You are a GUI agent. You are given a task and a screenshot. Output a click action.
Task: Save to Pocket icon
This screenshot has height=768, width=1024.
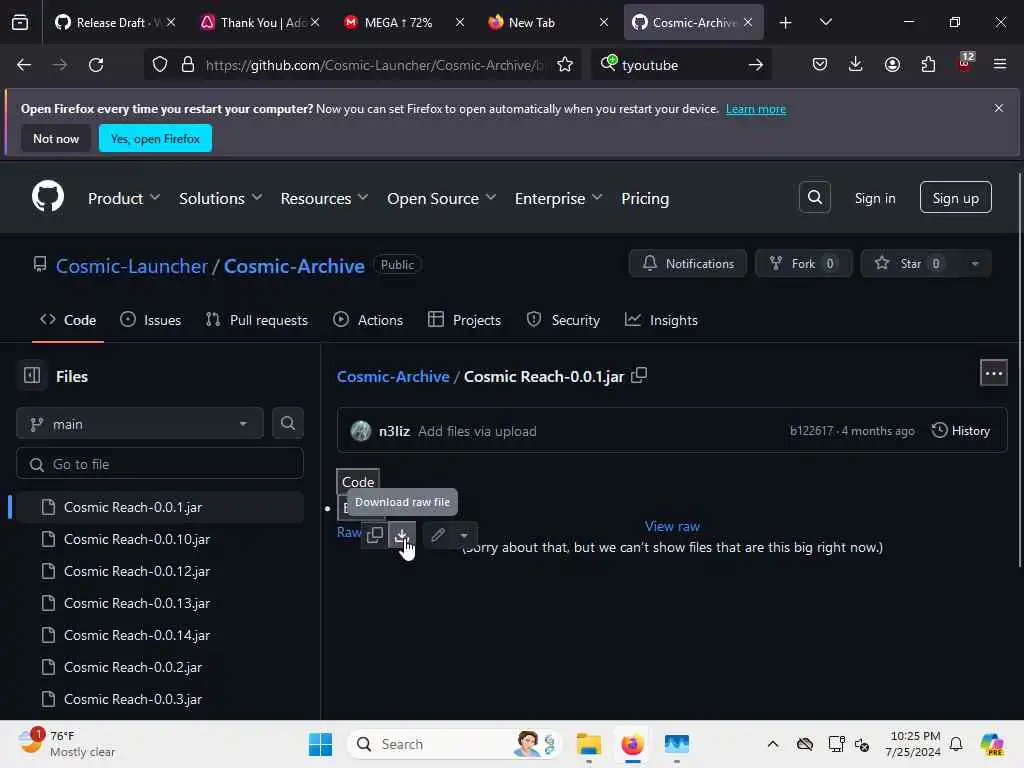point(820,65)
